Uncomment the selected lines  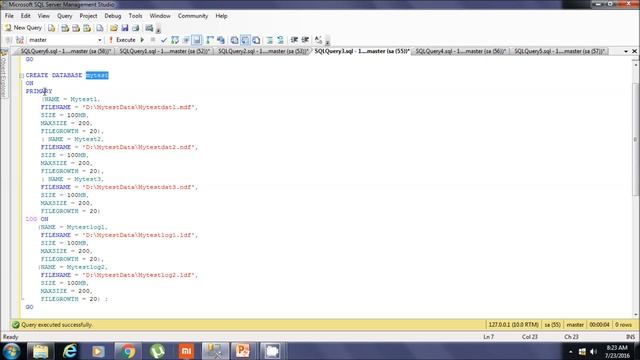[280, 40]
